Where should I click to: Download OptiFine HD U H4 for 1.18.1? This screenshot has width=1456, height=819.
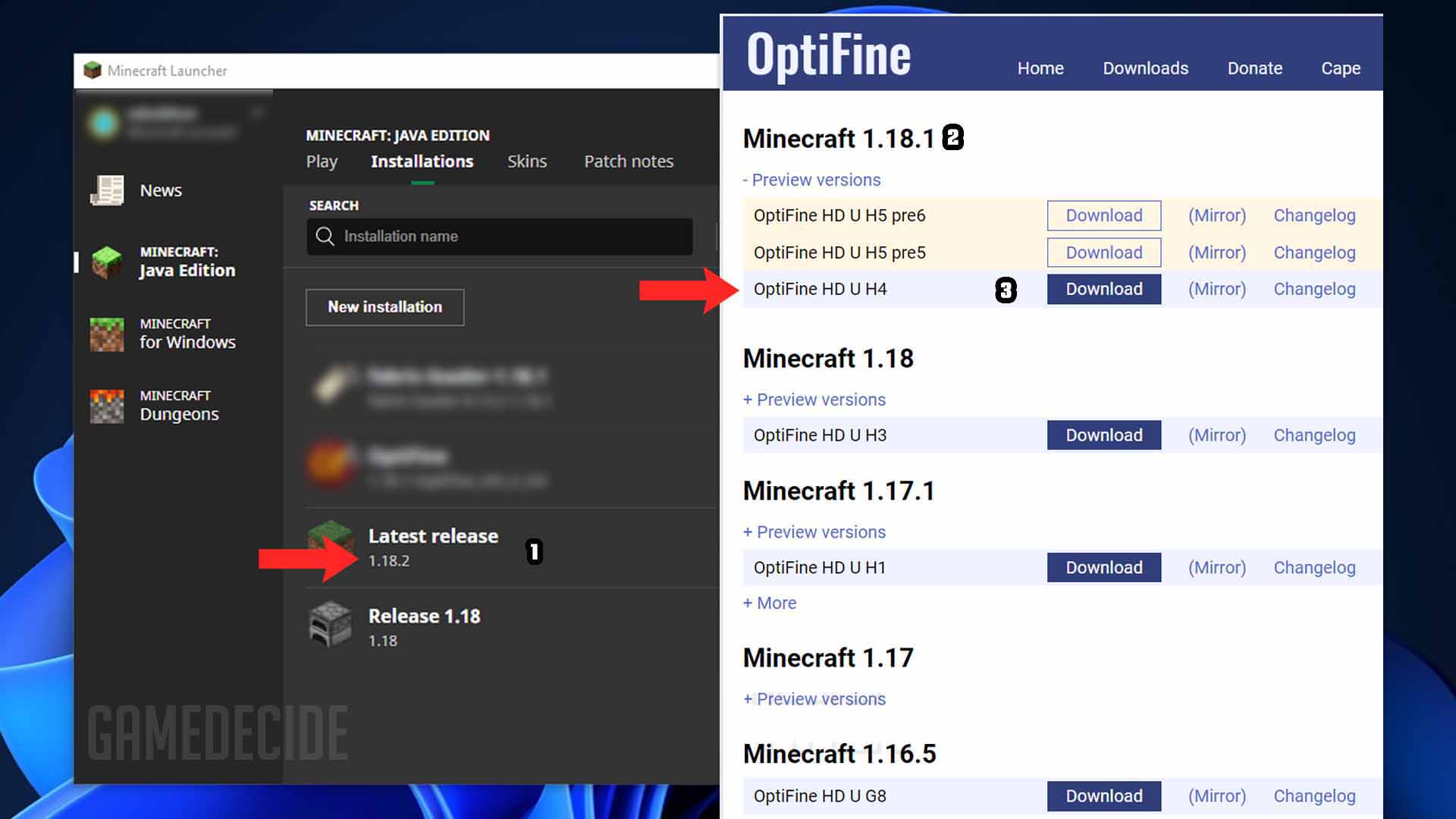1103,289
